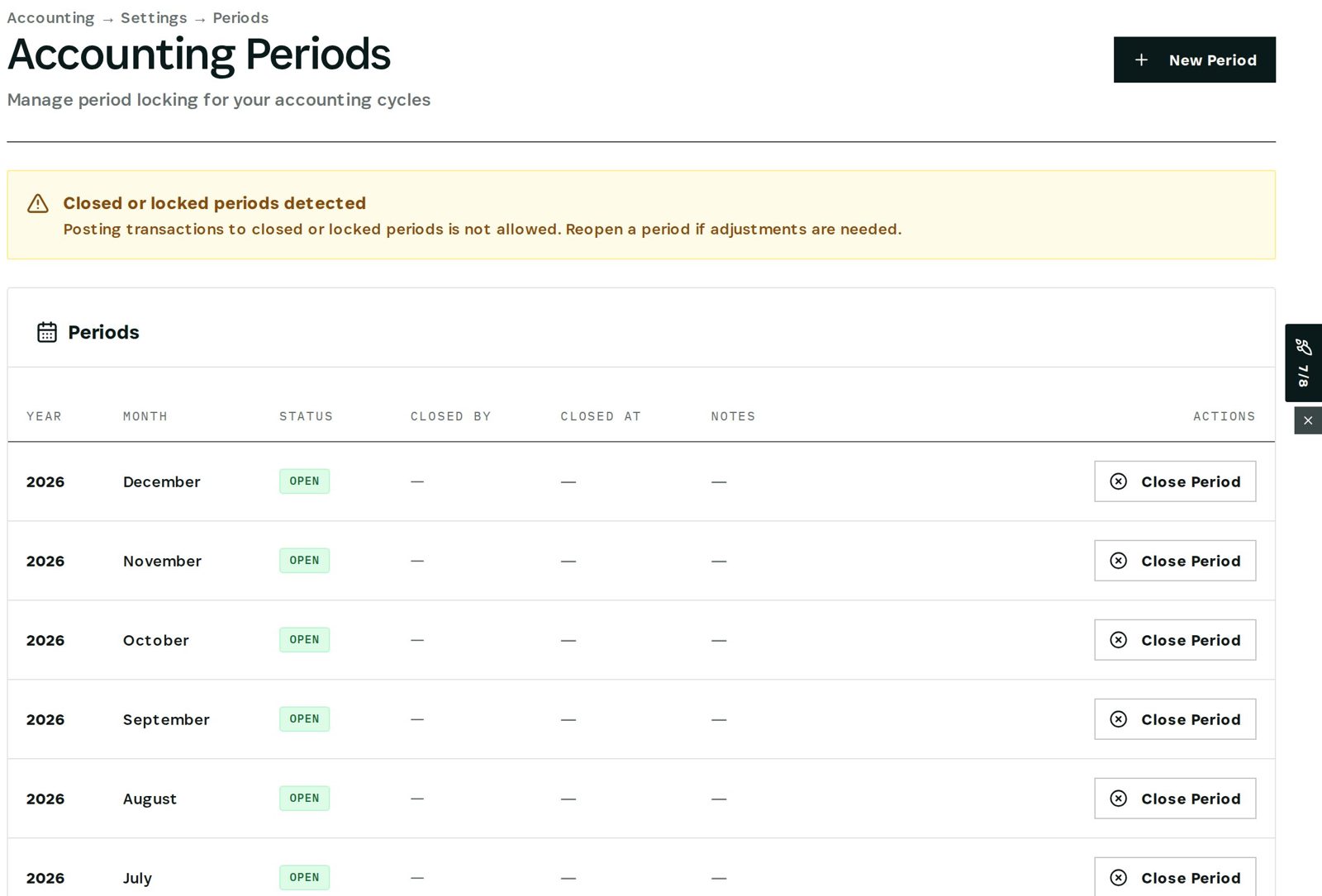
Task: Click the circled X icon in October row
Action: tap(1118, 640)
